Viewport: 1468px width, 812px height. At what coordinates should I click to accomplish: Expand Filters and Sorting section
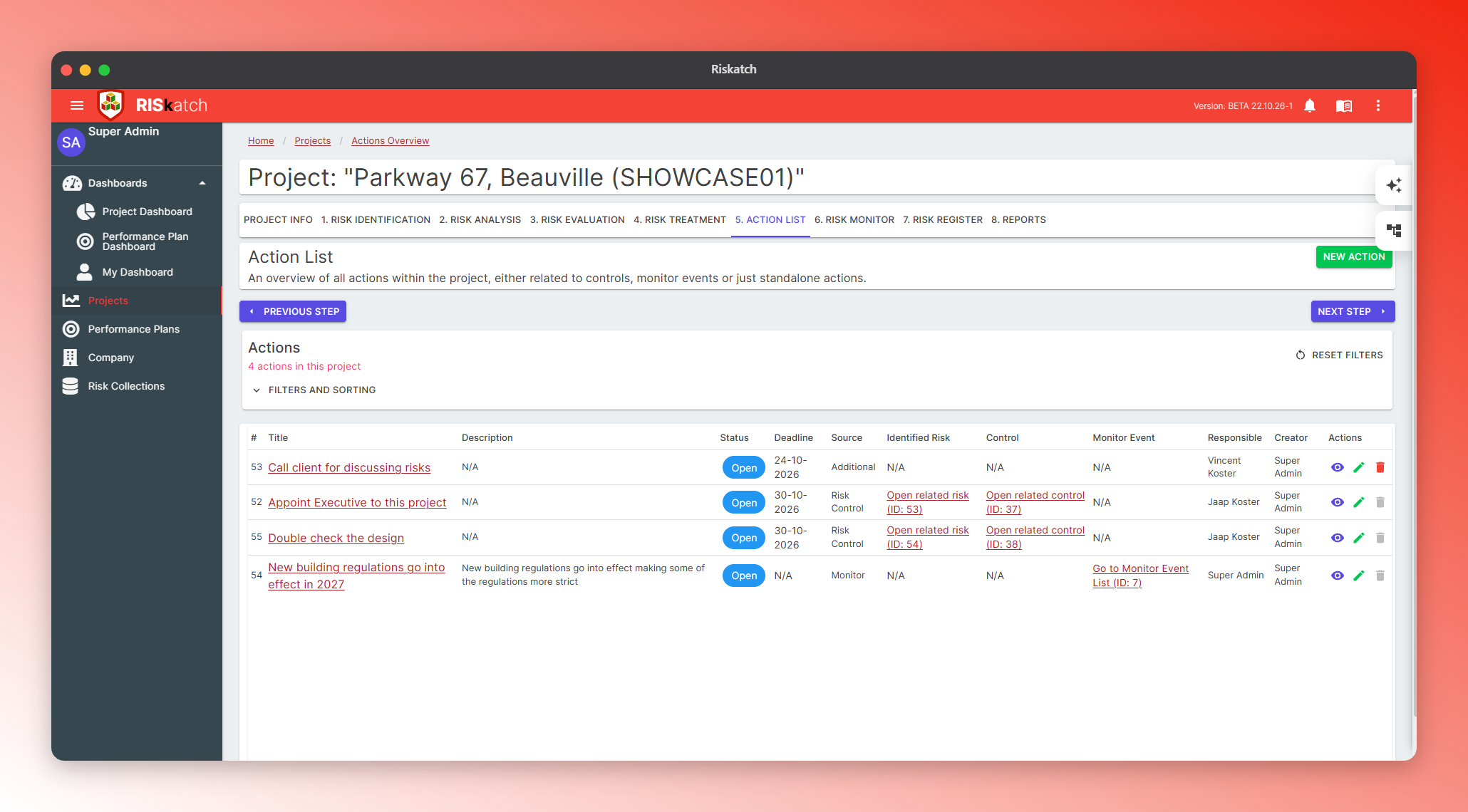(314, 390)
